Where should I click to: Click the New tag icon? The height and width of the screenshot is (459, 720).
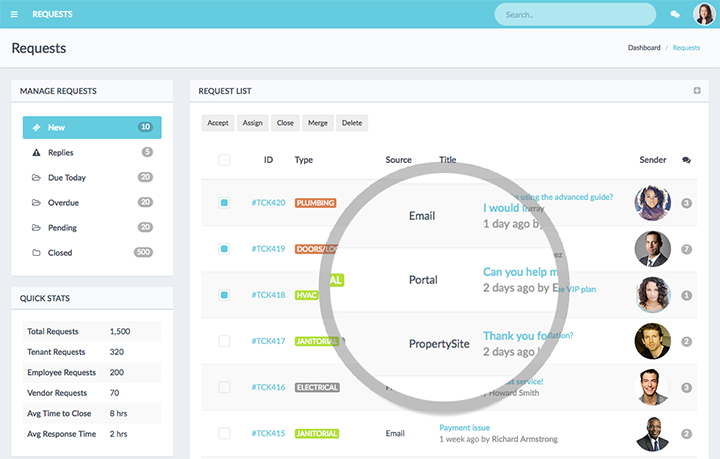(x=36, y=128)
